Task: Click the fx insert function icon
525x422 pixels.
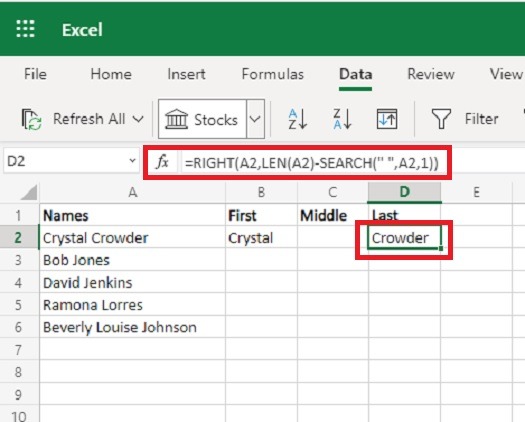Action: coord(162,162)
